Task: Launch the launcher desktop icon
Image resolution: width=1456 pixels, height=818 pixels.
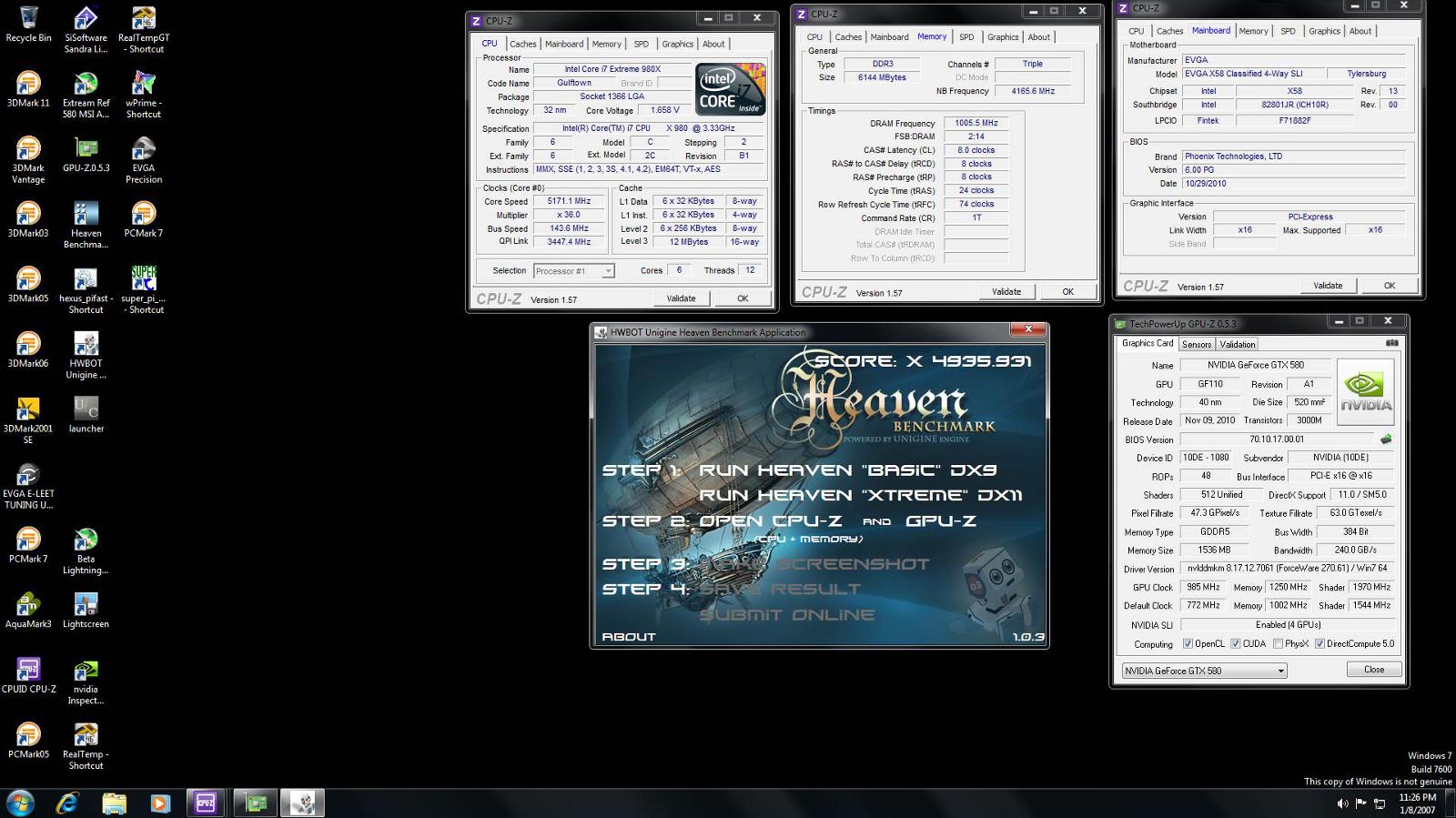Action: [86, 415]
